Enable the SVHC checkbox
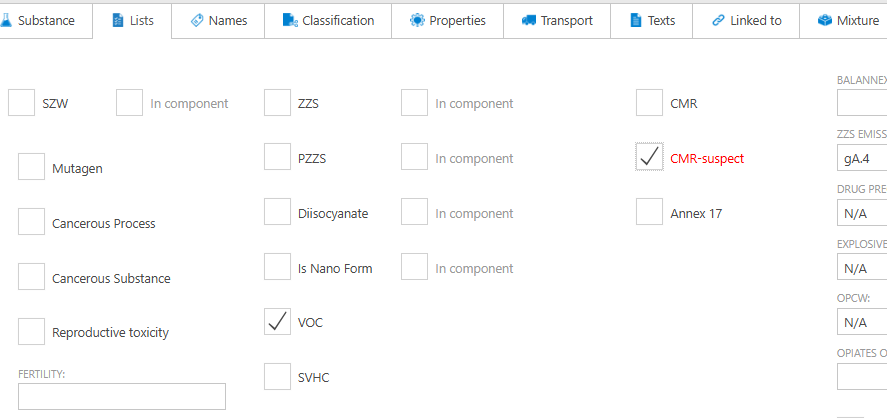 (278, 377)
